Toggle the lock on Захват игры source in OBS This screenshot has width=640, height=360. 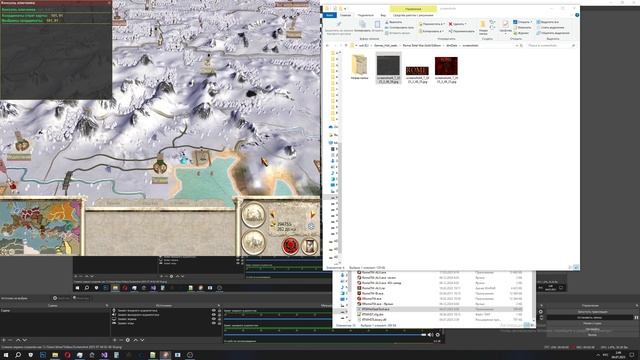[219, 323]
